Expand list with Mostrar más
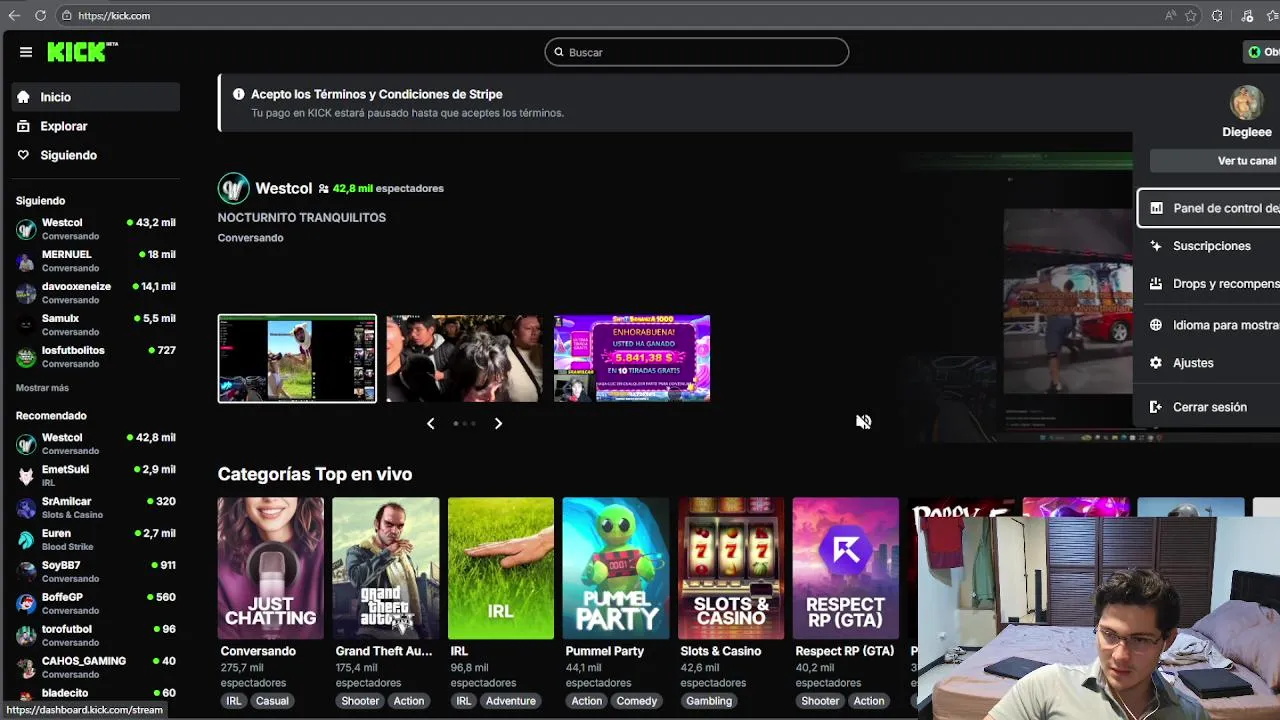This screenshot has width=1280, height=720. pyautogui.click(x=42, y=388)
